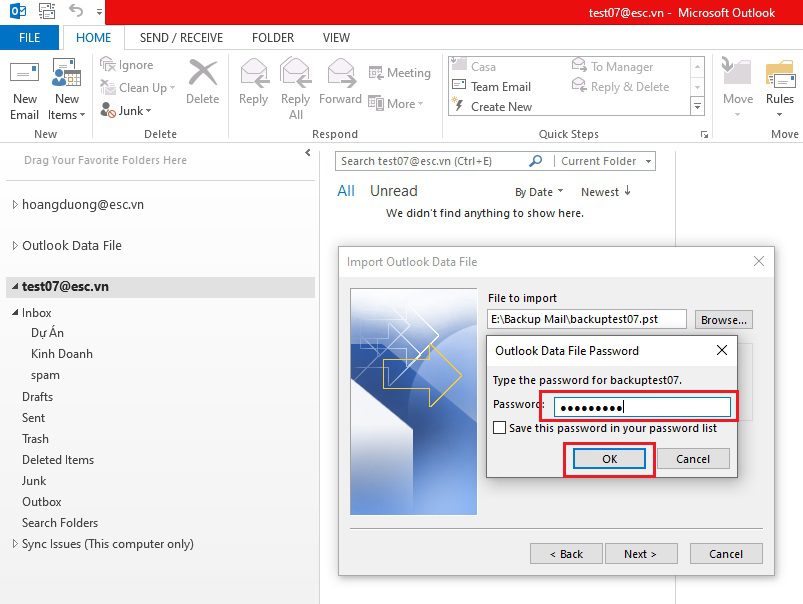Click the Send/Receive All Folders quick access icon
Viewport: 803px width, 604px height.
coord(47,11)
